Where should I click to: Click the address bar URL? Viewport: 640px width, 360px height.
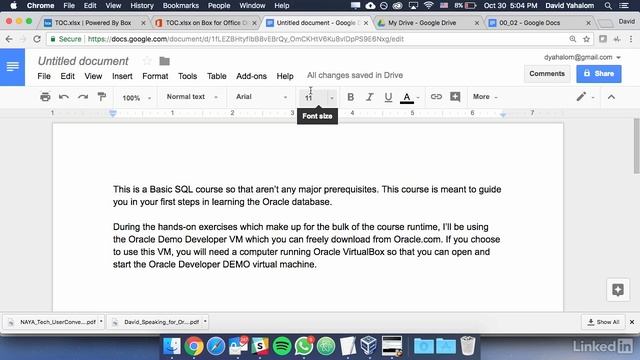[x=245, y=39]
